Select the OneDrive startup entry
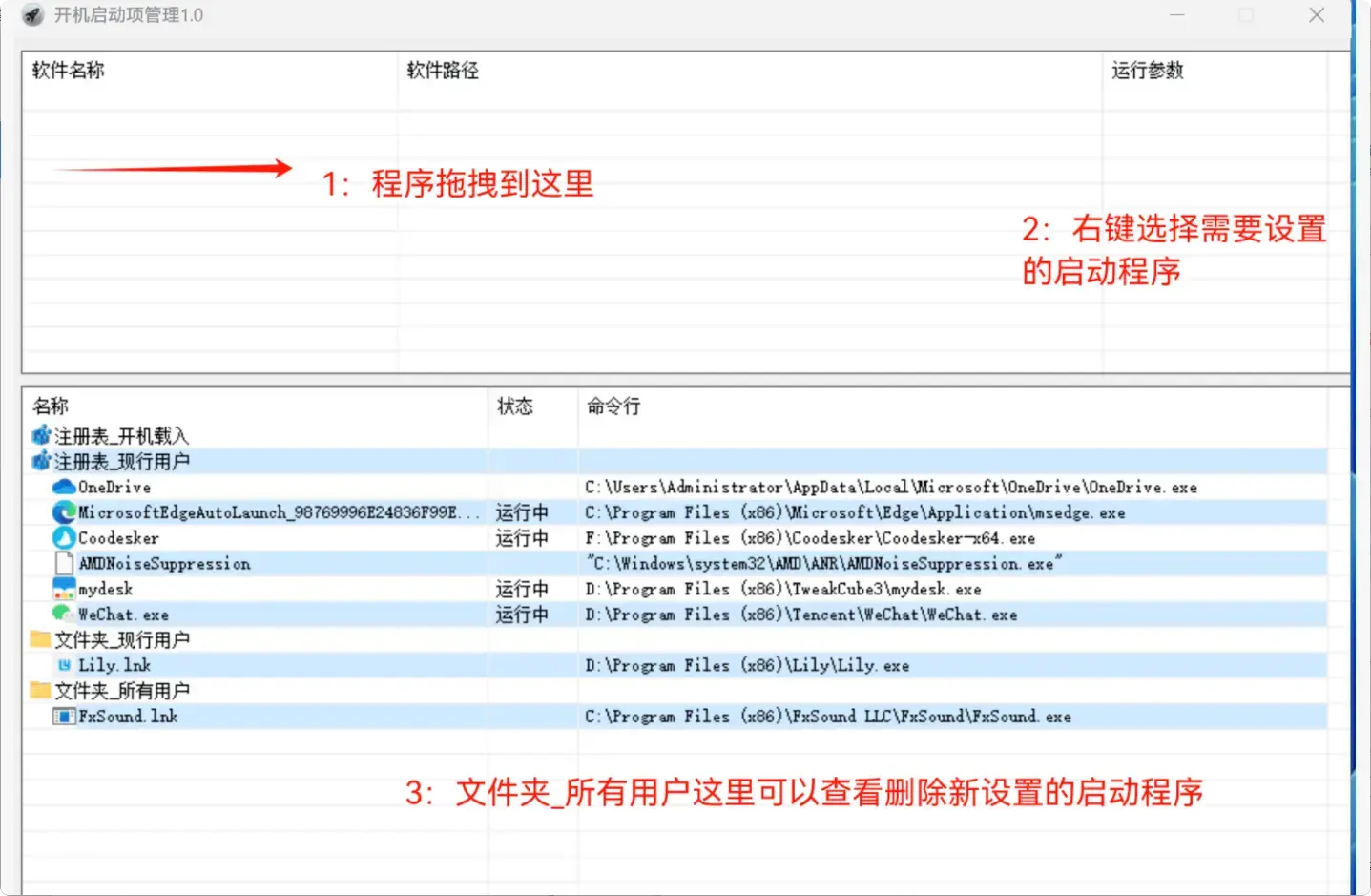 (x=114, y=487)
